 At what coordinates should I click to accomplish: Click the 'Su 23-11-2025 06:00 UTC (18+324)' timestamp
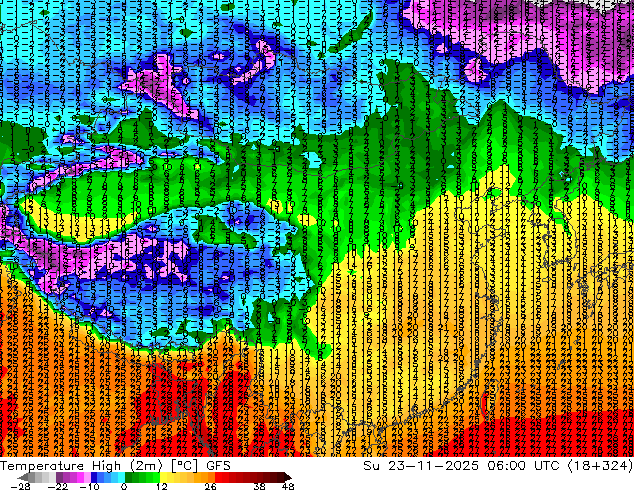498,466
